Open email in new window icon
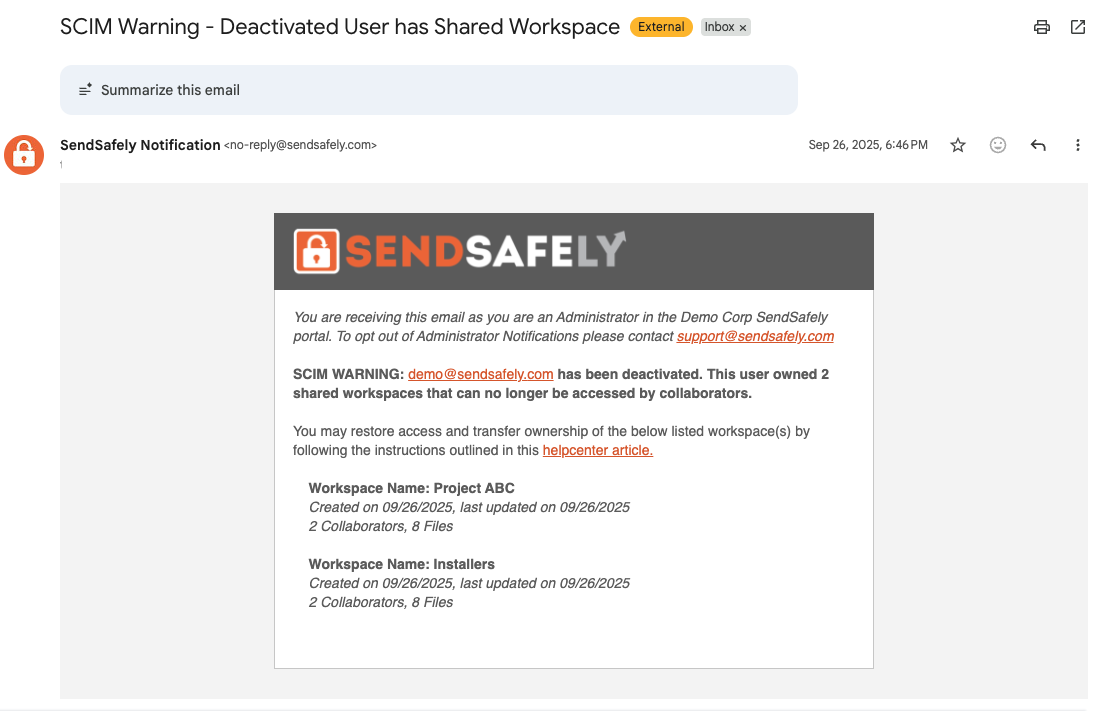 coord(1077,27)
